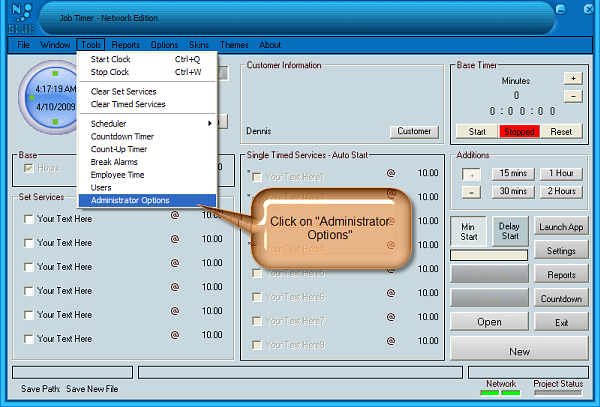
Task: Click the Launch App button
Action: click(x=561, y=227)
